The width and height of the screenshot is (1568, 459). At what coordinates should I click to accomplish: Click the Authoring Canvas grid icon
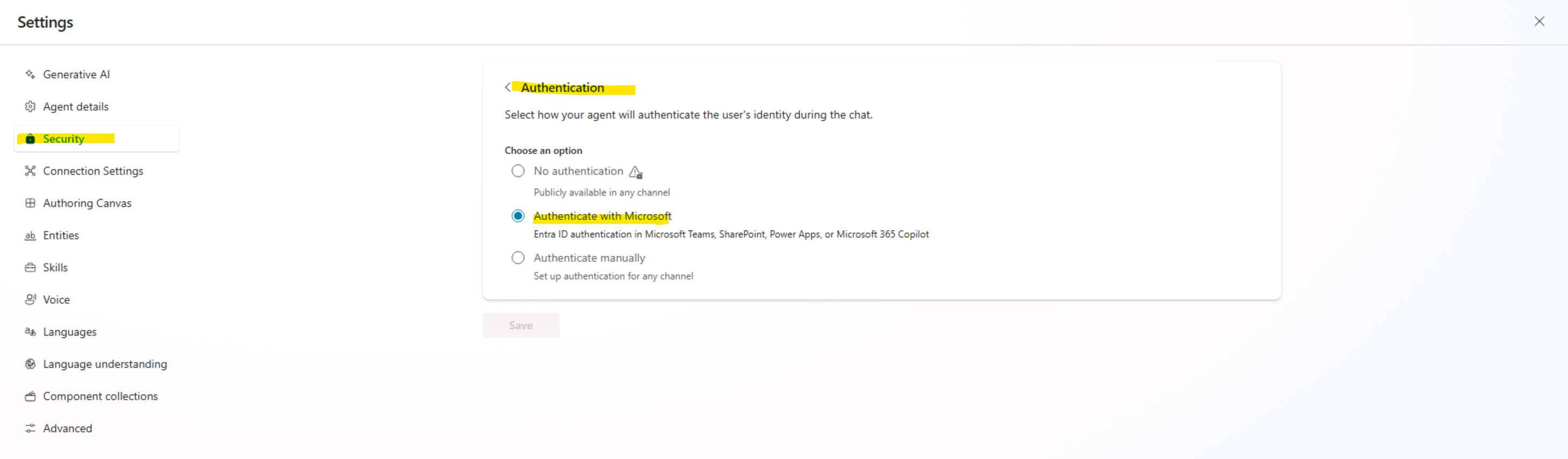[x=30, y=204]
